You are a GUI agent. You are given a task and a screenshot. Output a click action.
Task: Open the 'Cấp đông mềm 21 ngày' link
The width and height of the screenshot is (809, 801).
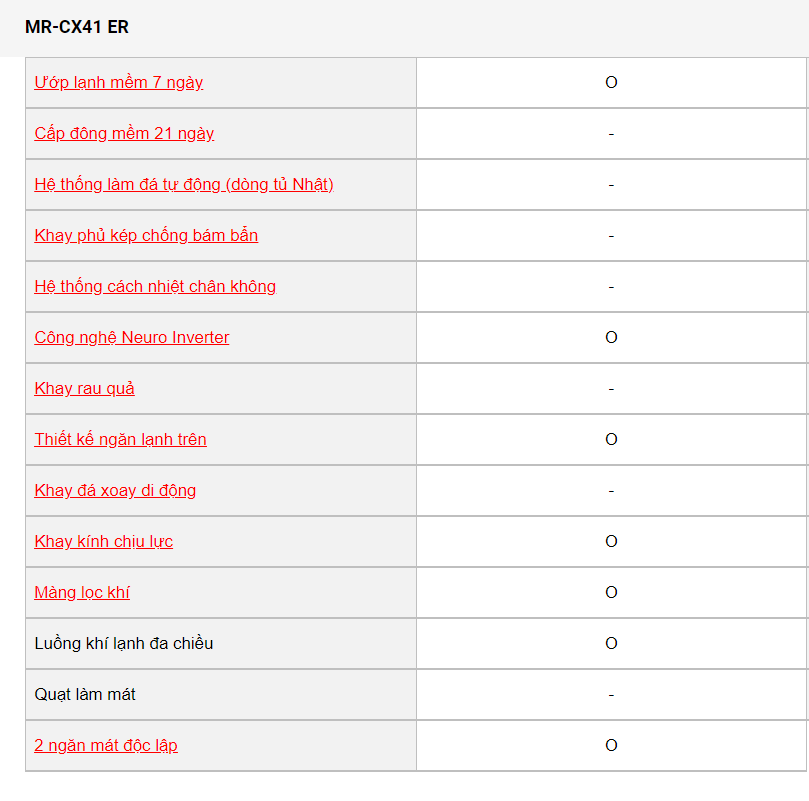pyautogui.click(x=124, y=134)
